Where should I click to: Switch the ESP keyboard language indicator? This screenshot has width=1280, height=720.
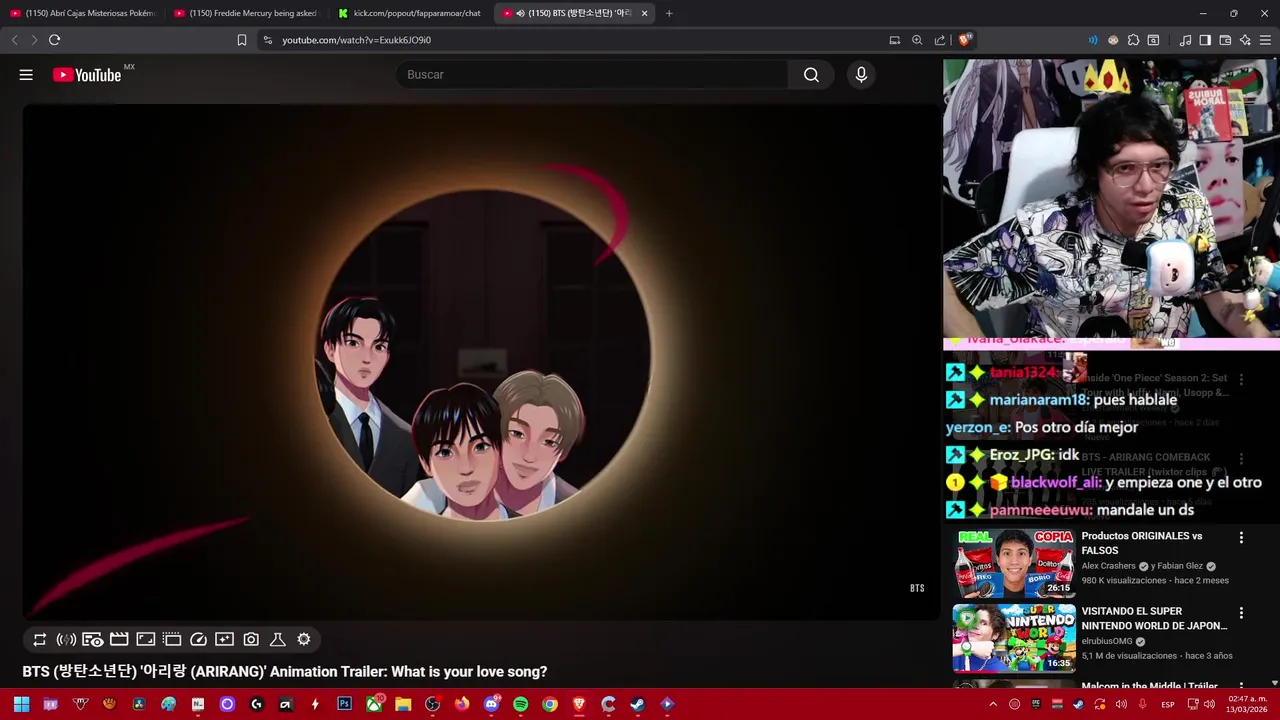pos(1168,705)
